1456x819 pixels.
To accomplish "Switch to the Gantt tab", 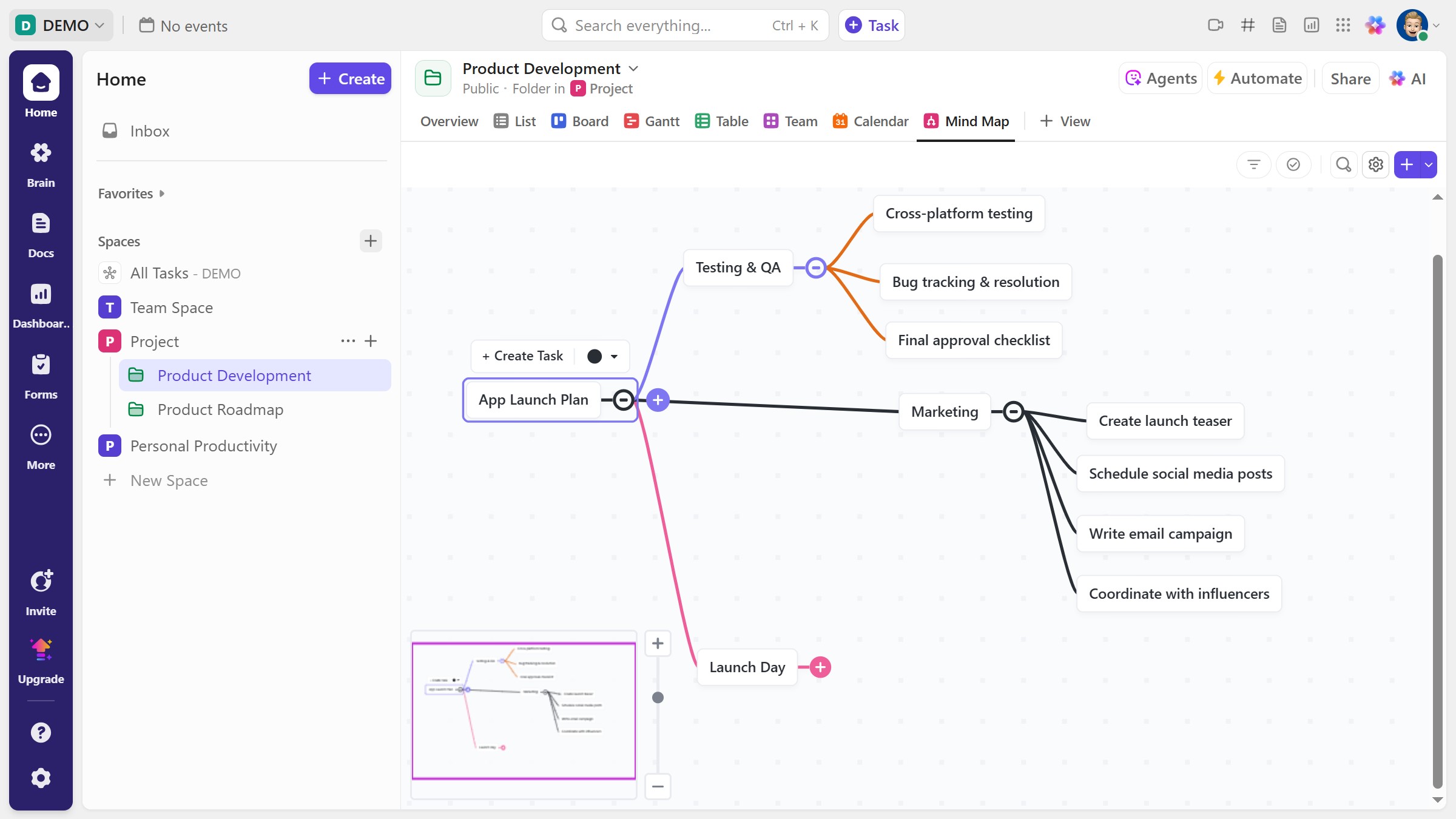I will pos(652,121).
